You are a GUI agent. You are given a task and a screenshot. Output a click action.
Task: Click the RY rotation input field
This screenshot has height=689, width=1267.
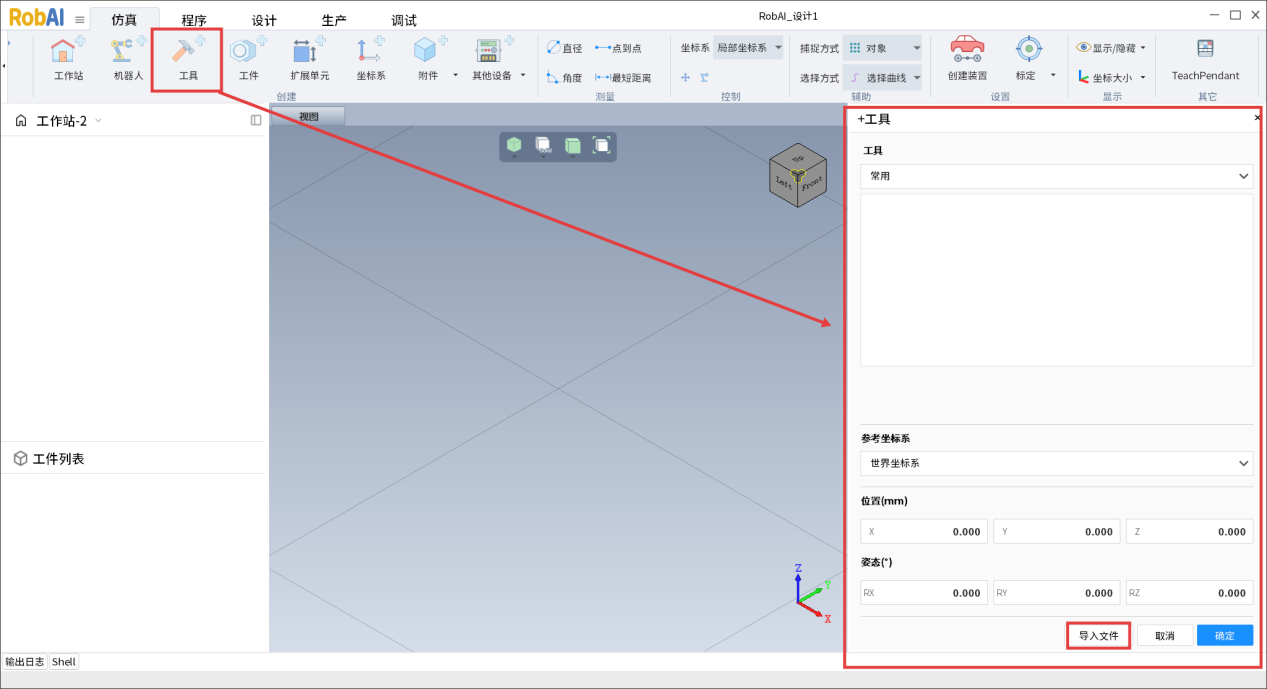[1057, 593]
